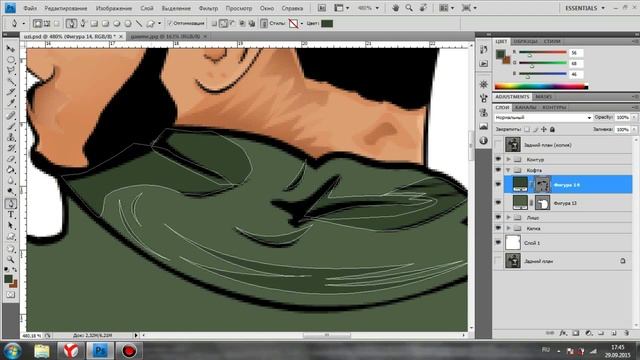Select the Type tool
This screenshot has width=640, height=360.
[x=11, y=214]
